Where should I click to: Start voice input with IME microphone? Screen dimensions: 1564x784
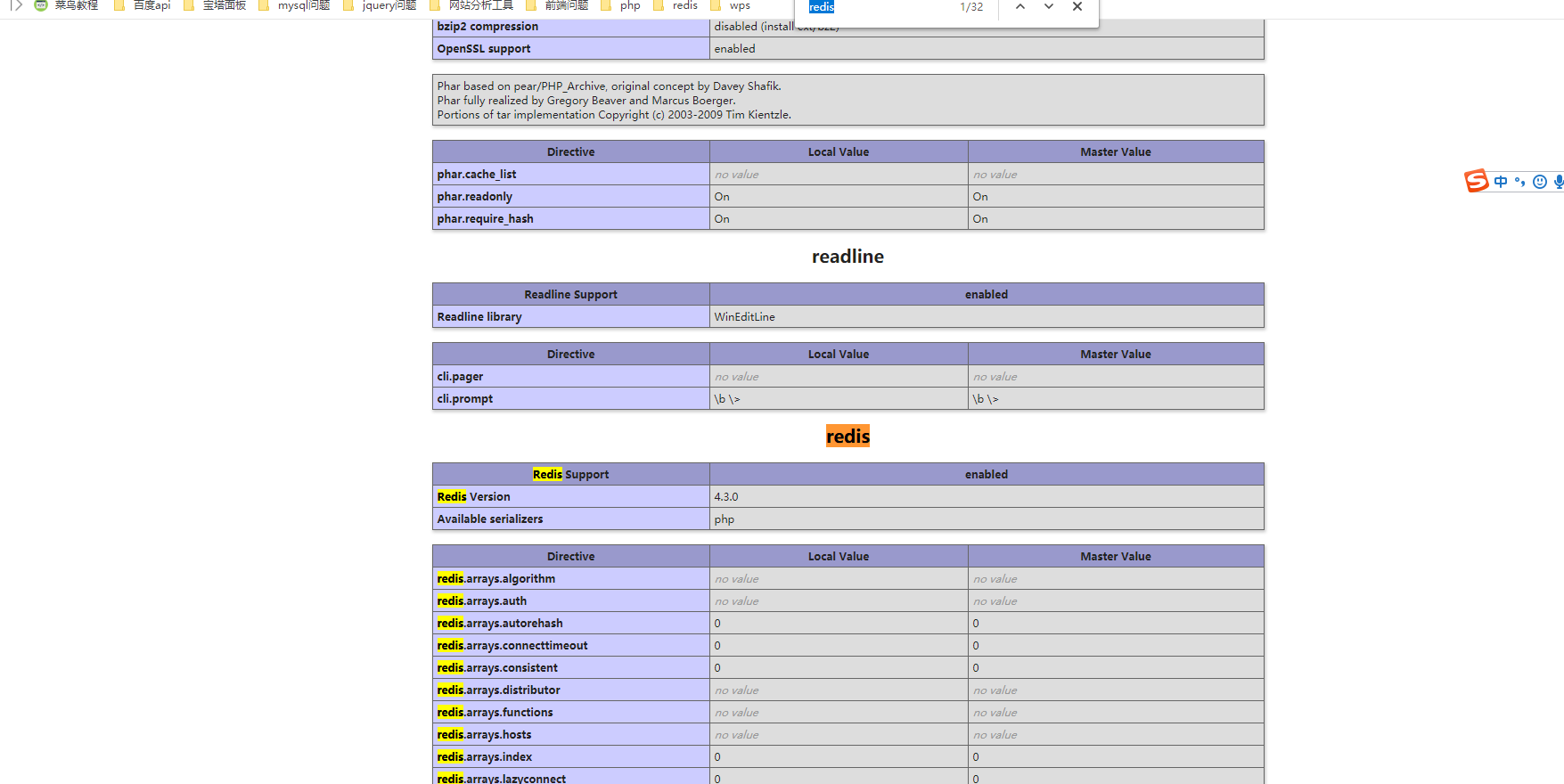[1558, 182]
